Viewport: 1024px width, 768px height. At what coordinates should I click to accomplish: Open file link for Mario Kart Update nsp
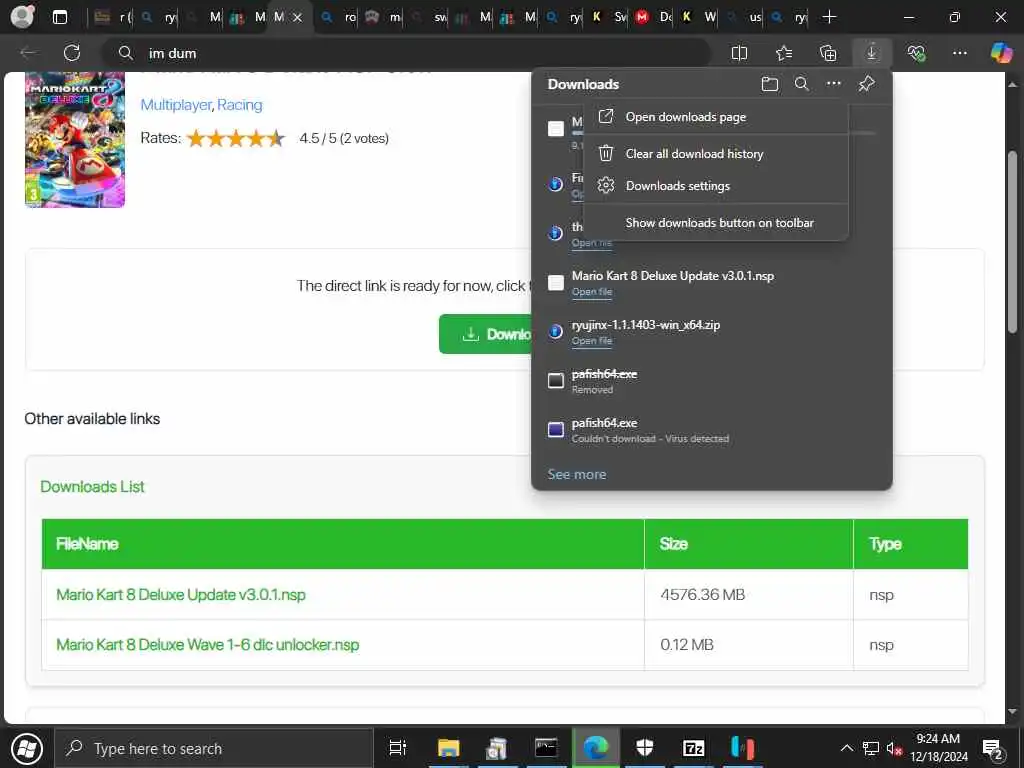(x=592, y=292)
